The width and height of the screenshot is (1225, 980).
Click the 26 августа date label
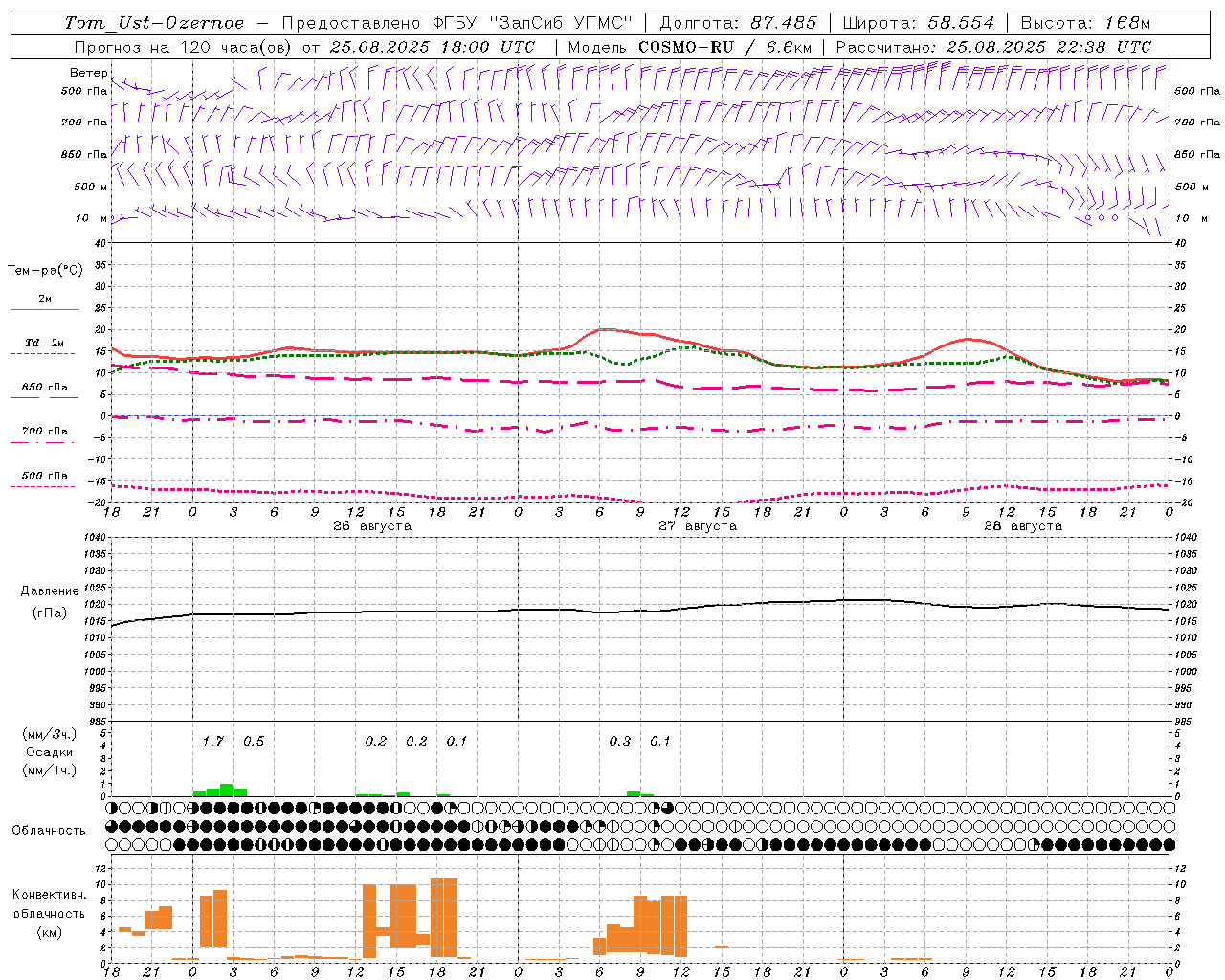point(372,526)
